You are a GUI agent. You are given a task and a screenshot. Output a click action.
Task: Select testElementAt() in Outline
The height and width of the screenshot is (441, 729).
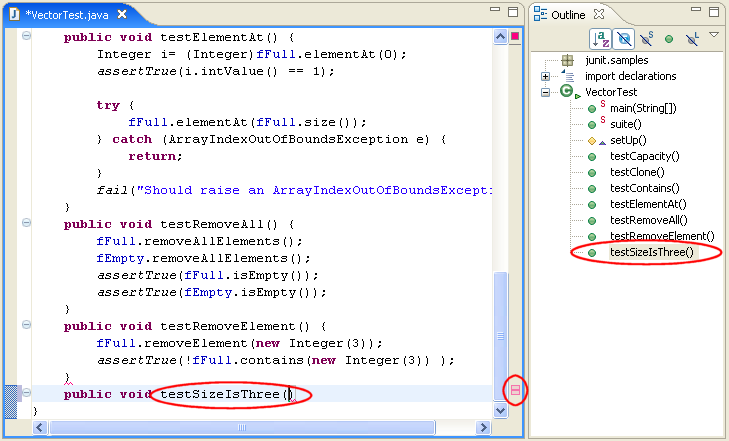point(648,204)
